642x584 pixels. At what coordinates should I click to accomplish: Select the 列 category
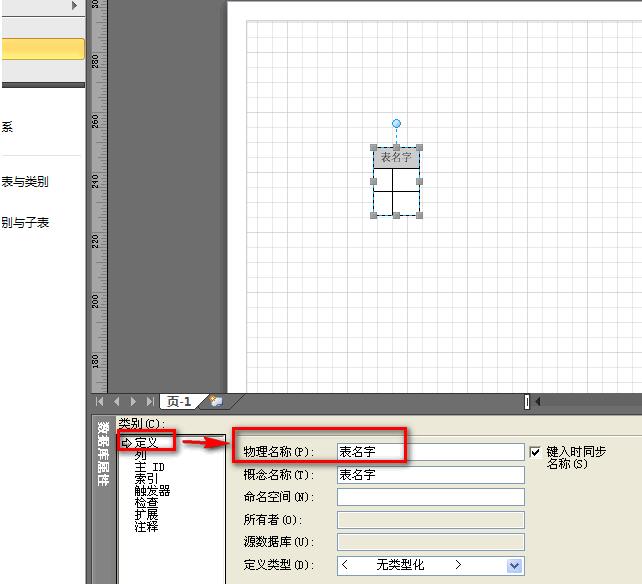pyautogui.click(x=140, y=455)
